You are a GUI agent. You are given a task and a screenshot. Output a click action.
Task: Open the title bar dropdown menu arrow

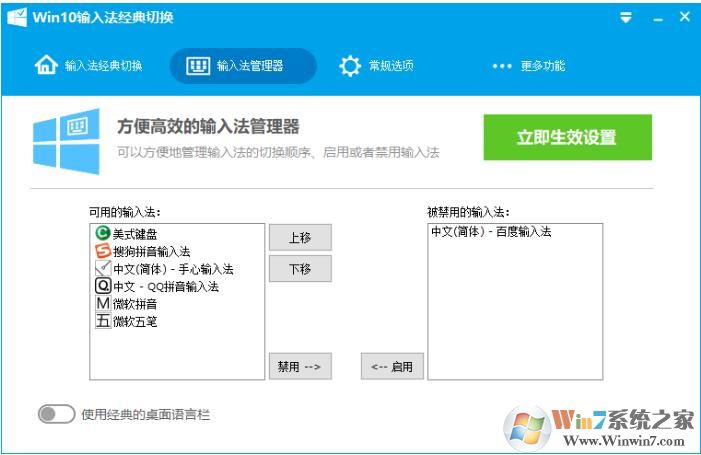pyautogui.click(x=626, y=17)
